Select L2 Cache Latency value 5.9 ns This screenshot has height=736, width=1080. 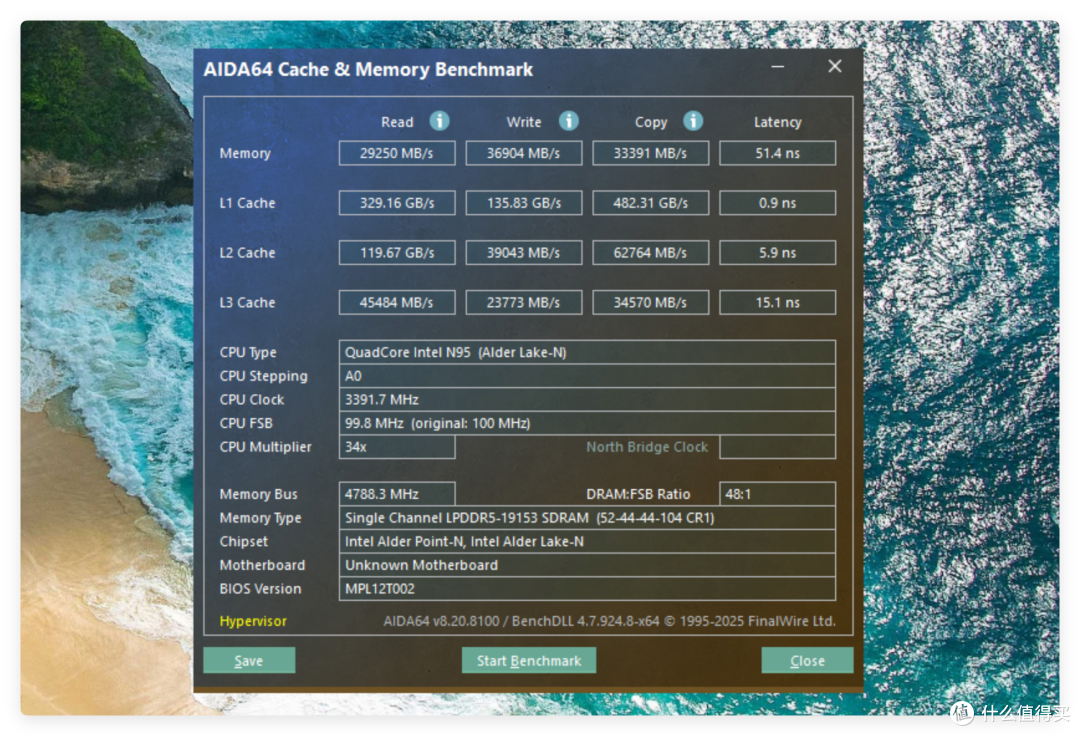click(778, 253)
